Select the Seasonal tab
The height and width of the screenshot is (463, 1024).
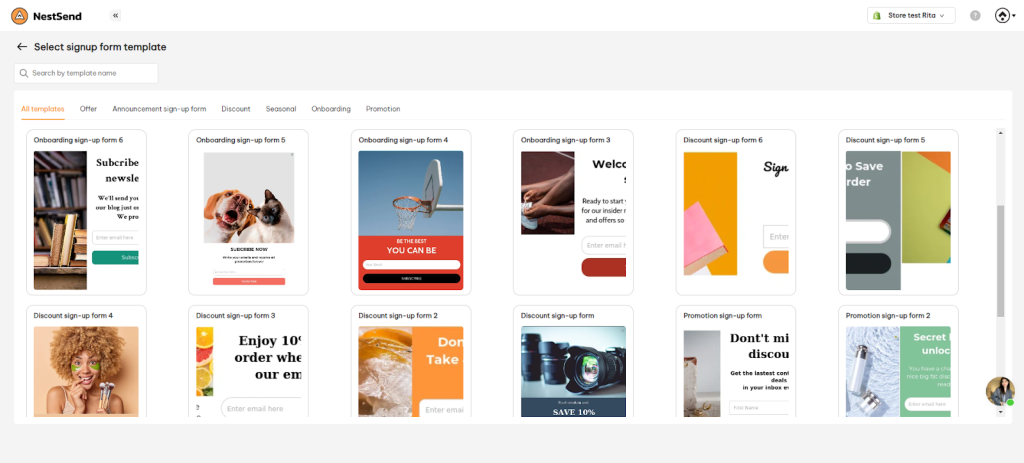coord(281,109)
